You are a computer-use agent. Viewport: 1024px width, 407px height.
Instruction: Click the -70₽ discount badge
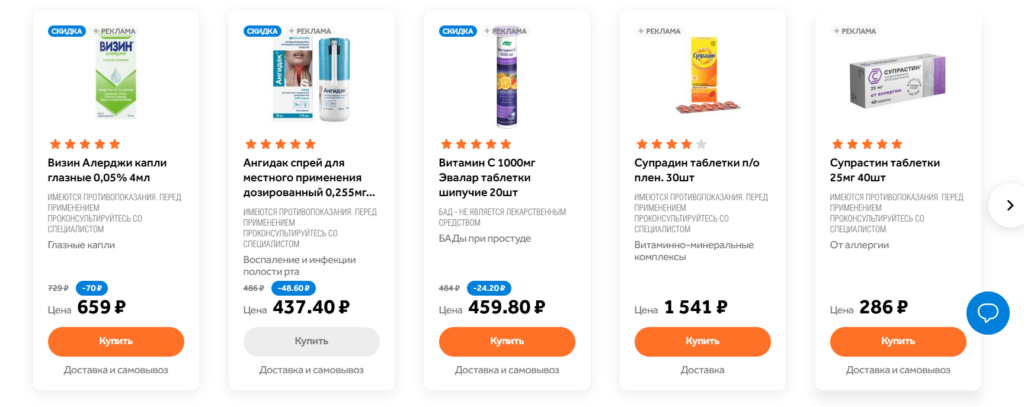(x=92, y=288)
